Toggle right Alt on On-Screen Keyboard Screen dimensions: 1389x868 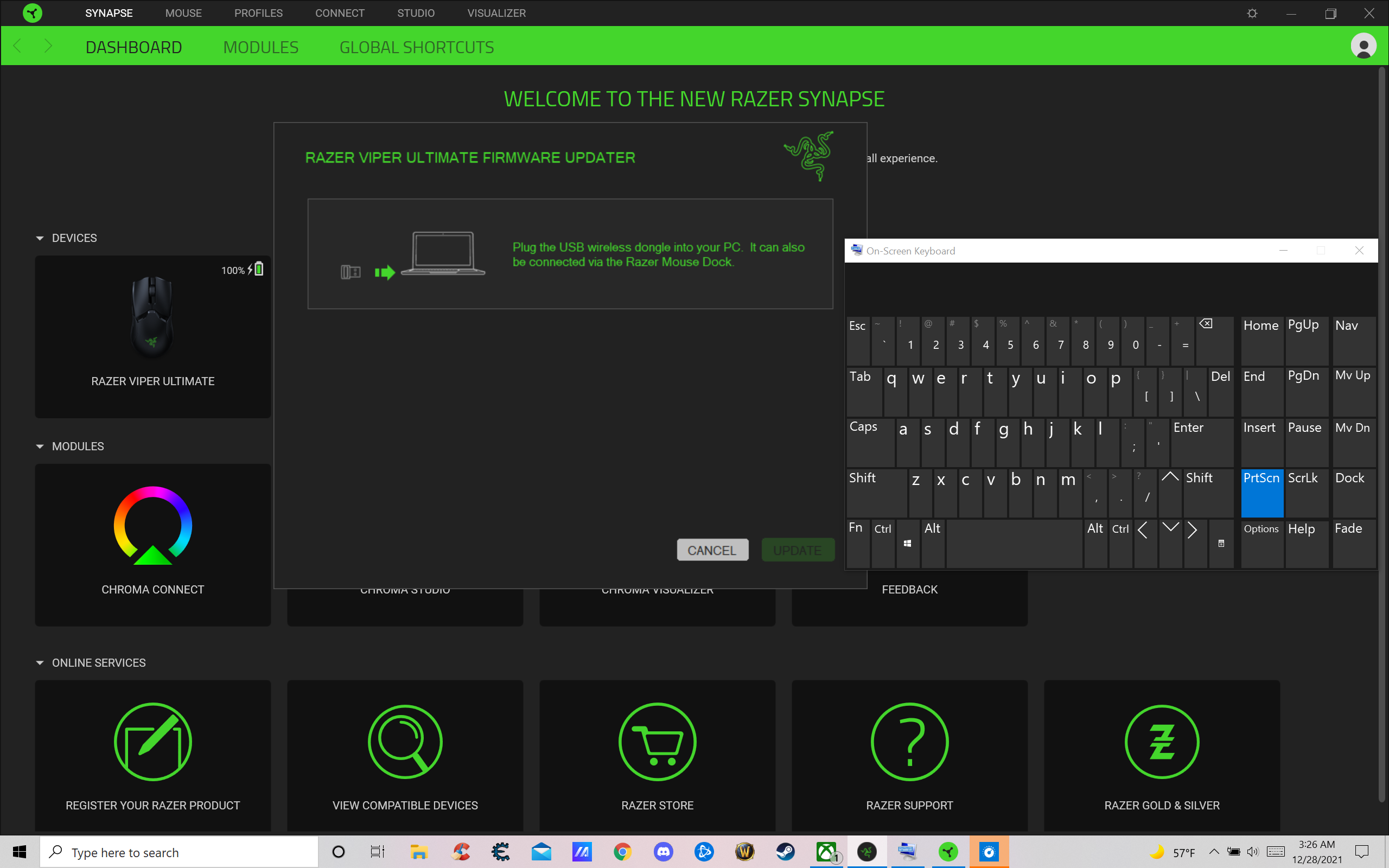pyautogui.click(x=1095, y=544)
